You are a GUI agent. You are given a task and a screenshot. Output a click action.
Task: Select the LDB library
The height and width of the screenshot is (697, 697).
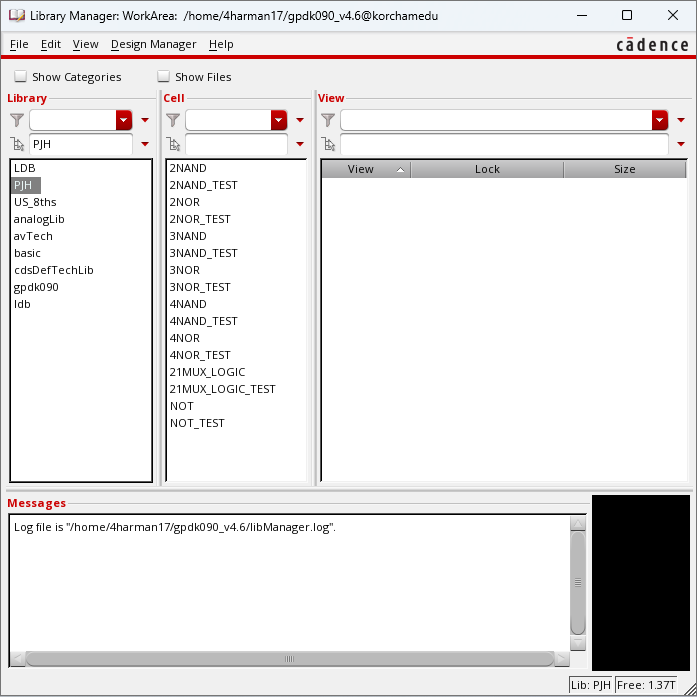pyautogui.click(x=24, y=168)
